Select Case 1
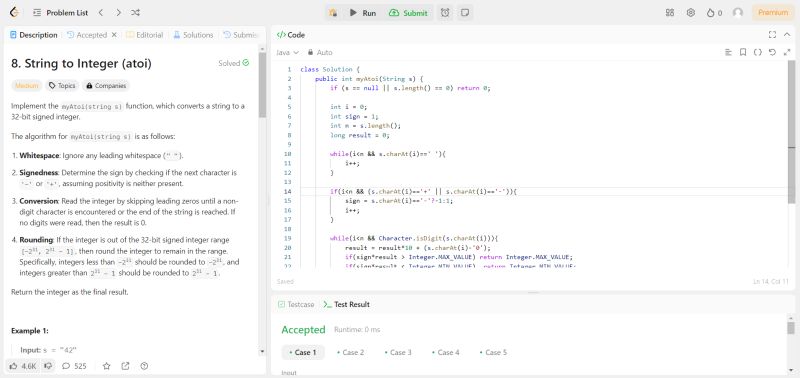 point(303,352)
